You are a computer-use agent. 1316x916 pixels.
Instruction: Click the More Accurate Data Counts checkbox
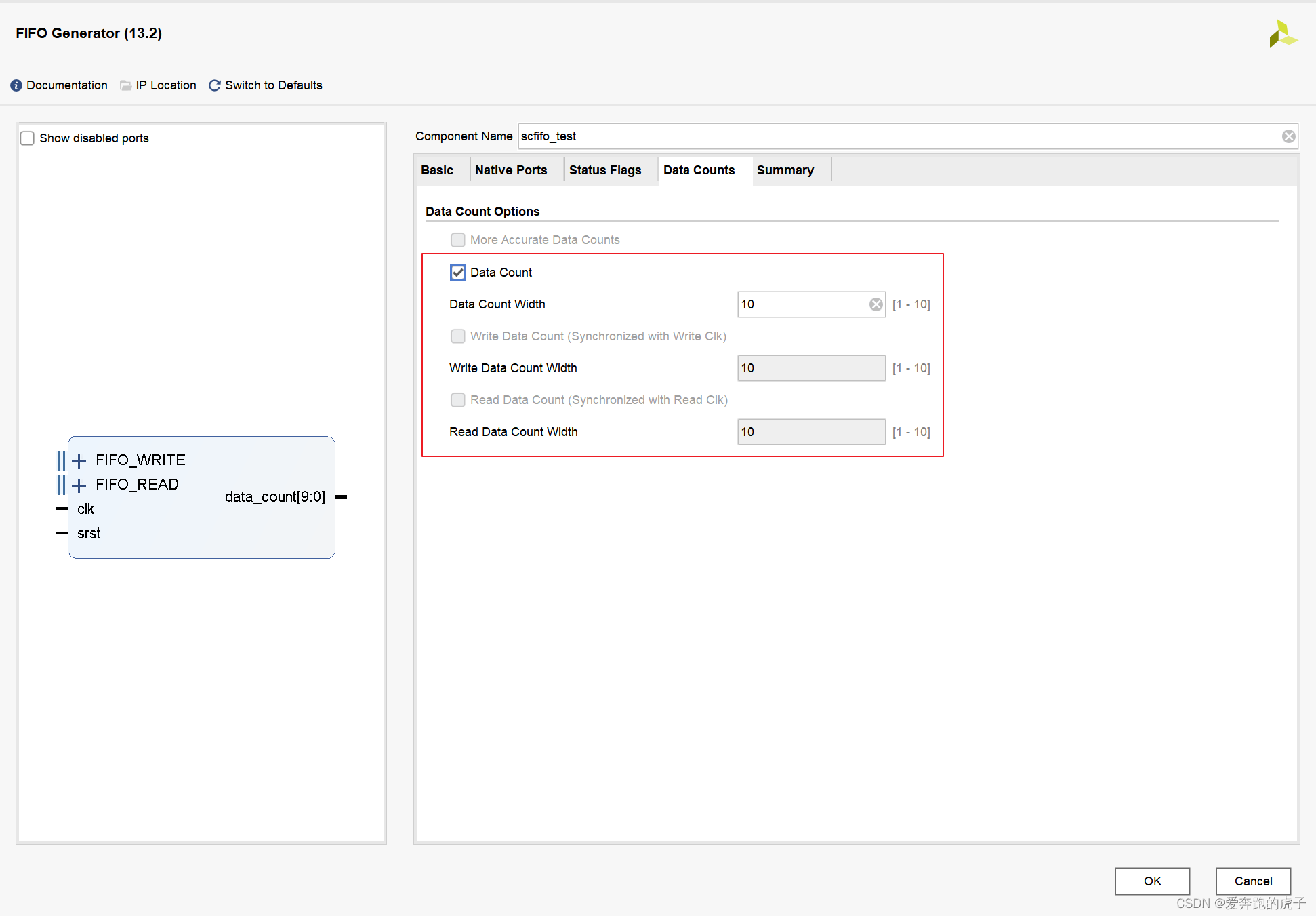tap(458, 240)
